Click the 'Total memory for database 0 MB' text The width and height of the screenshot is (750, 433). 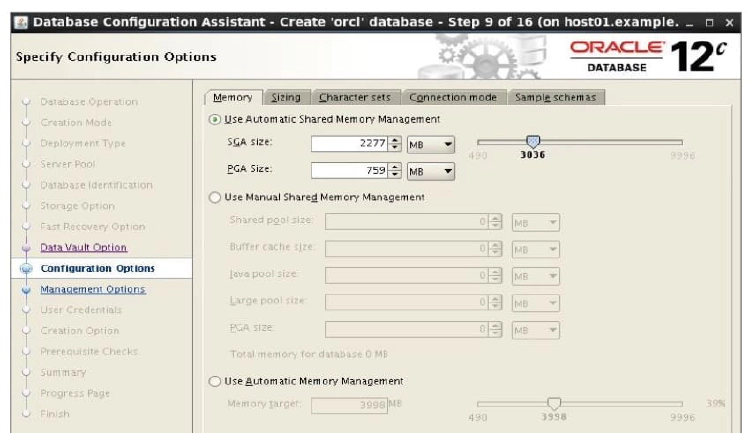point(309,355)
